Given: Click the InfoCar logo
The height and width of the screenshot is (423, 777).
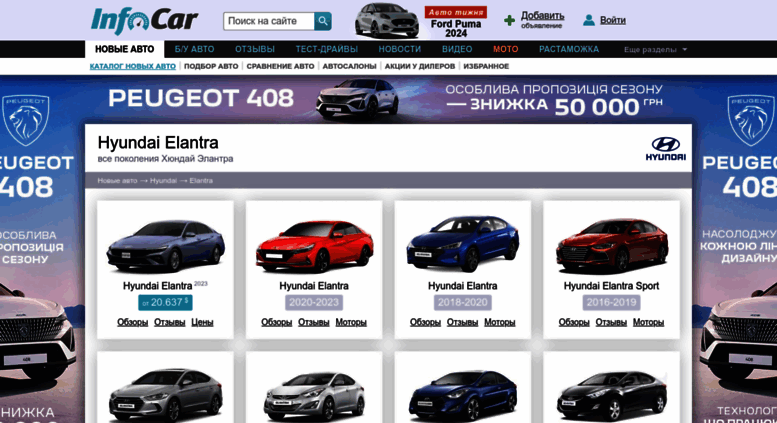Looking at the screenshot, I should [144, 21].
